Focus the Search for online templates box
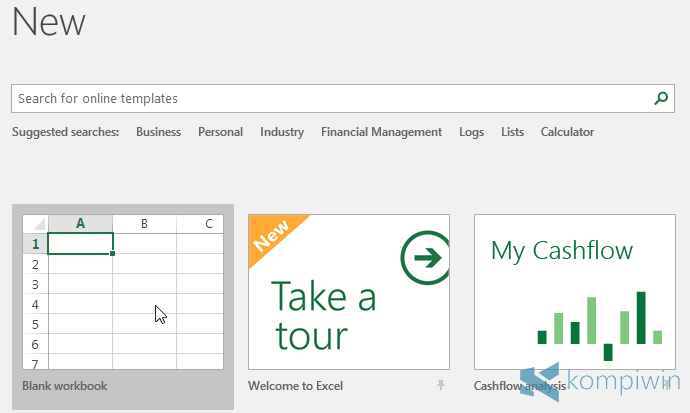This screenshot has width=690, height=413. click(x=330, y=99)
